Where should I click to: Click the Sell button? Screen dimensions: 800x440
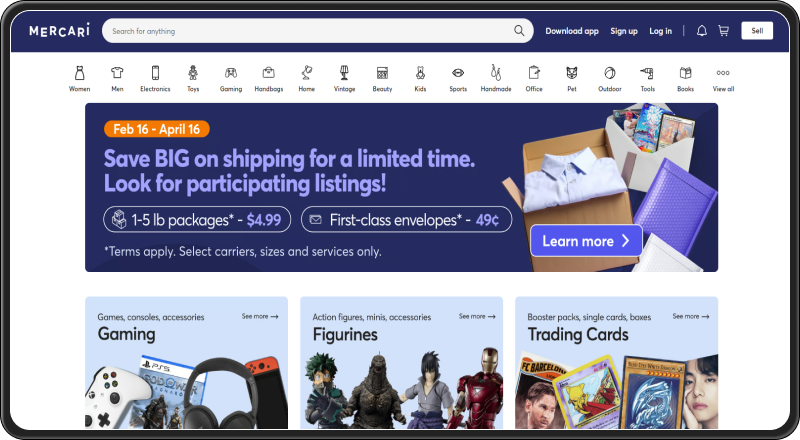click(757, 31)
